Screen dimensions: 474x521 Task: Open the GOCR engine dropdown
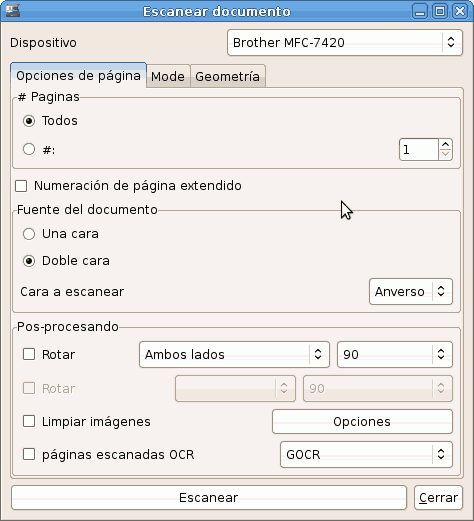366,454
